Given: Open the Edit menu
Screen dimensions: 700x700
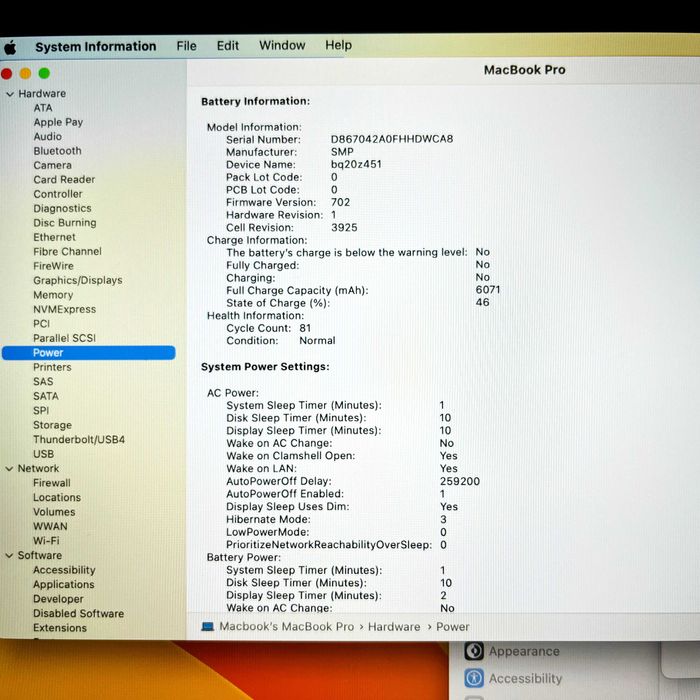Looking at the screenshot, I should [x=228, y=46].
